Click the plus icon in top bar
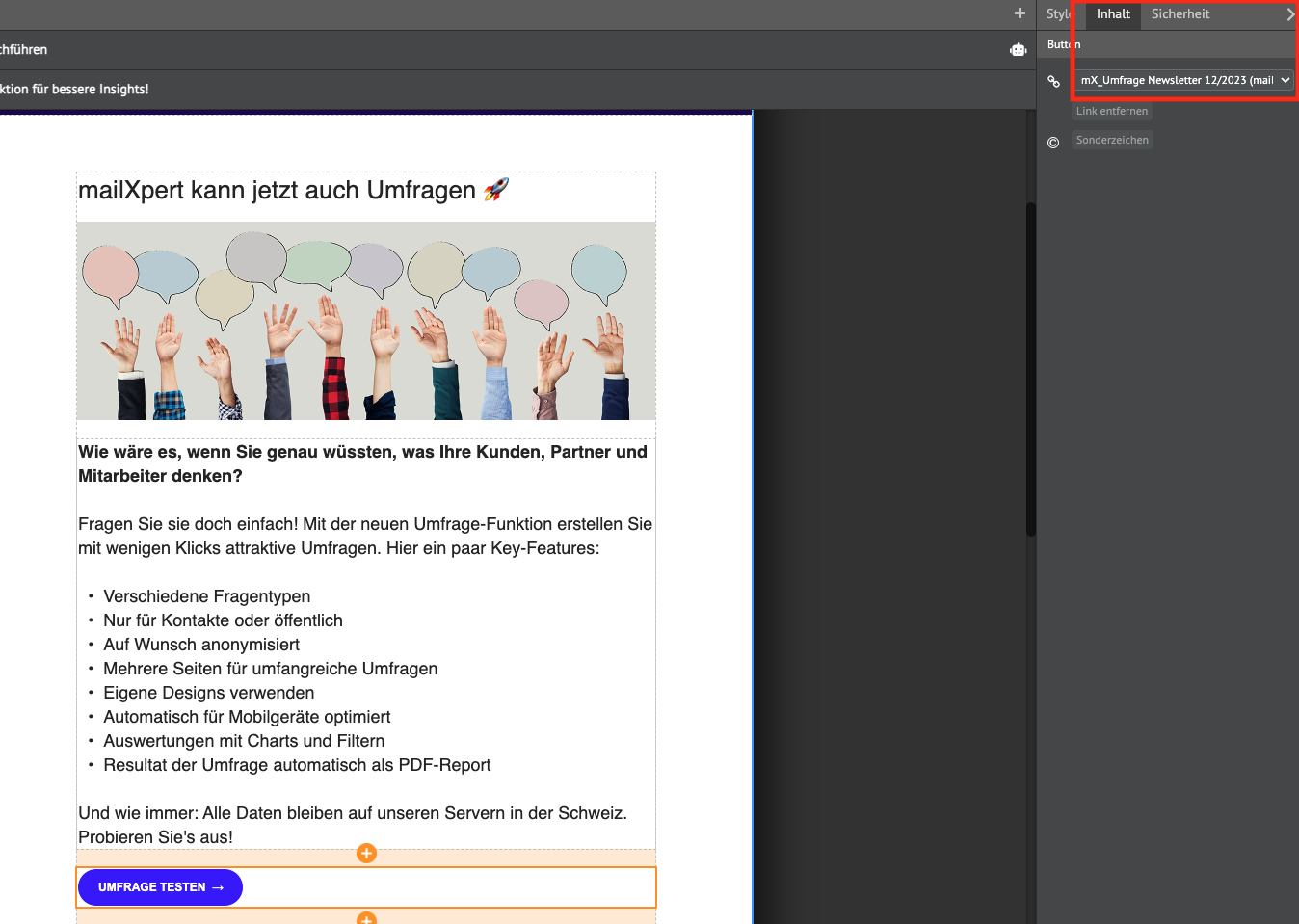Viewport: 1299px width, 924px height. [1020, 13]
